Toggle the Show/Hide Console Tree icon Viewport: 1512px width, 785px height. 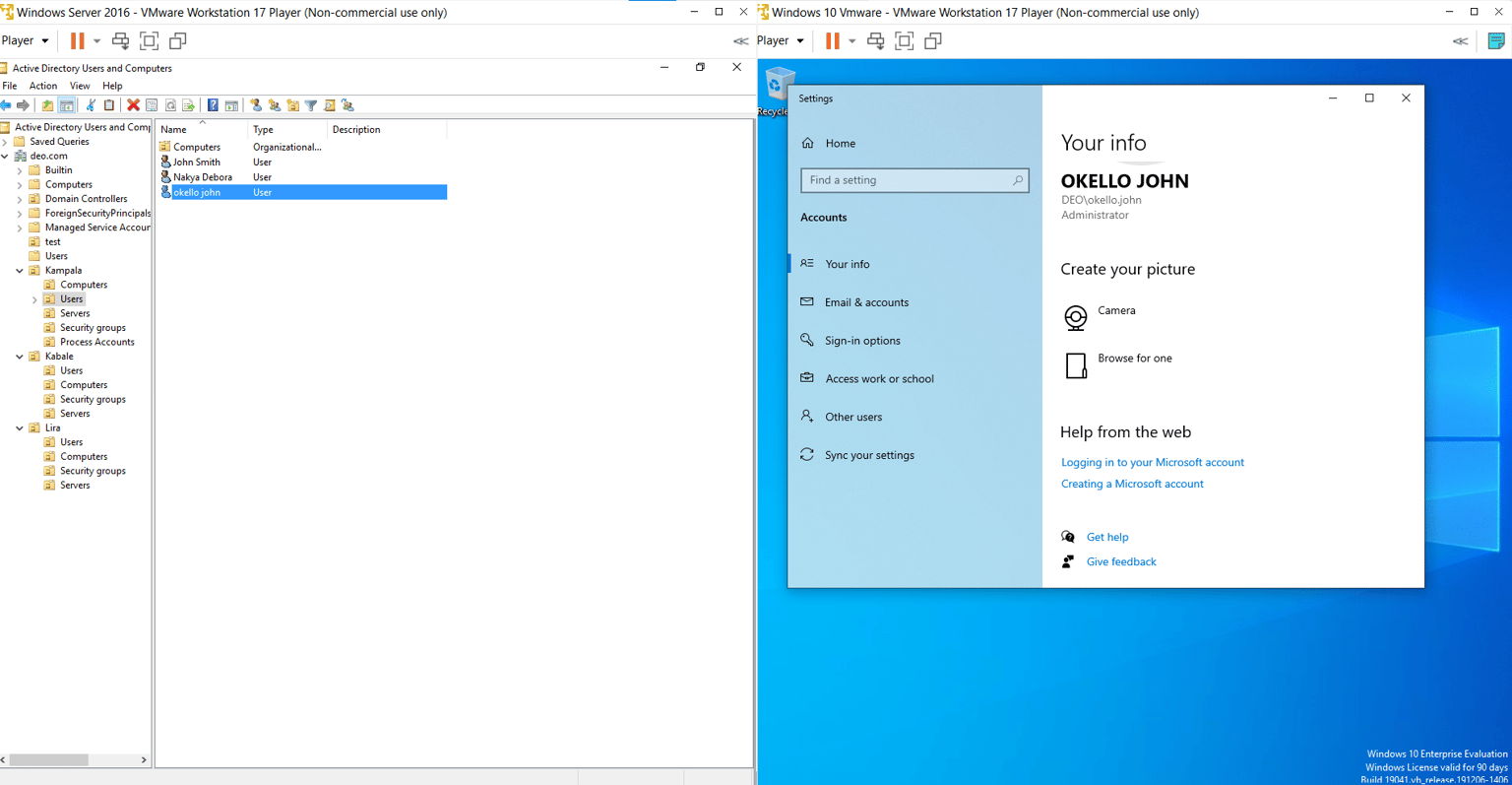tap(66, 105)
